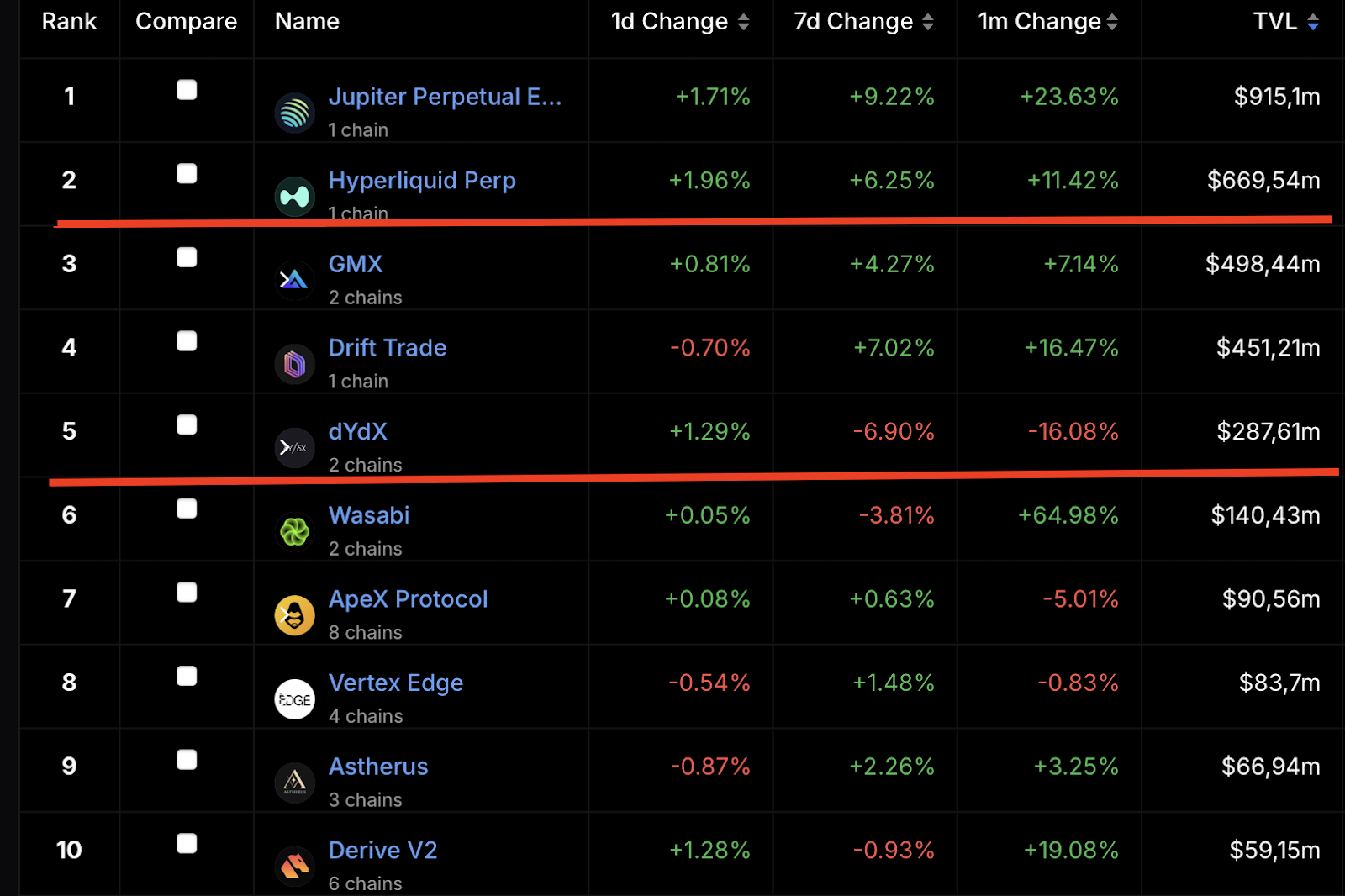Click the ApeX Protocol yellow logo icon

(x=295, y=615)
